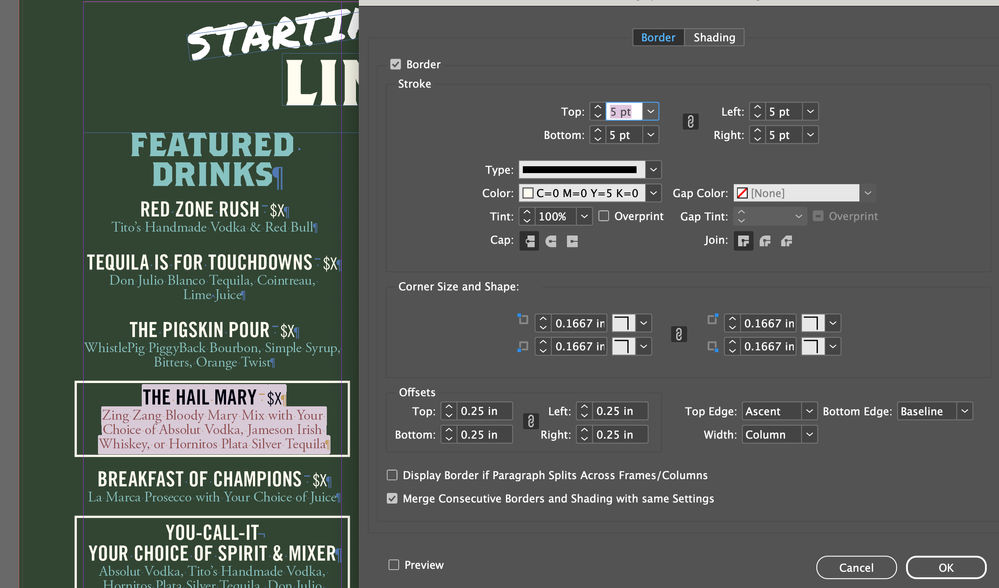The height and width of the screenshot is (588, 999).
Task: Click FEATURED DRINKS title in document
Action: coord(212,160)
